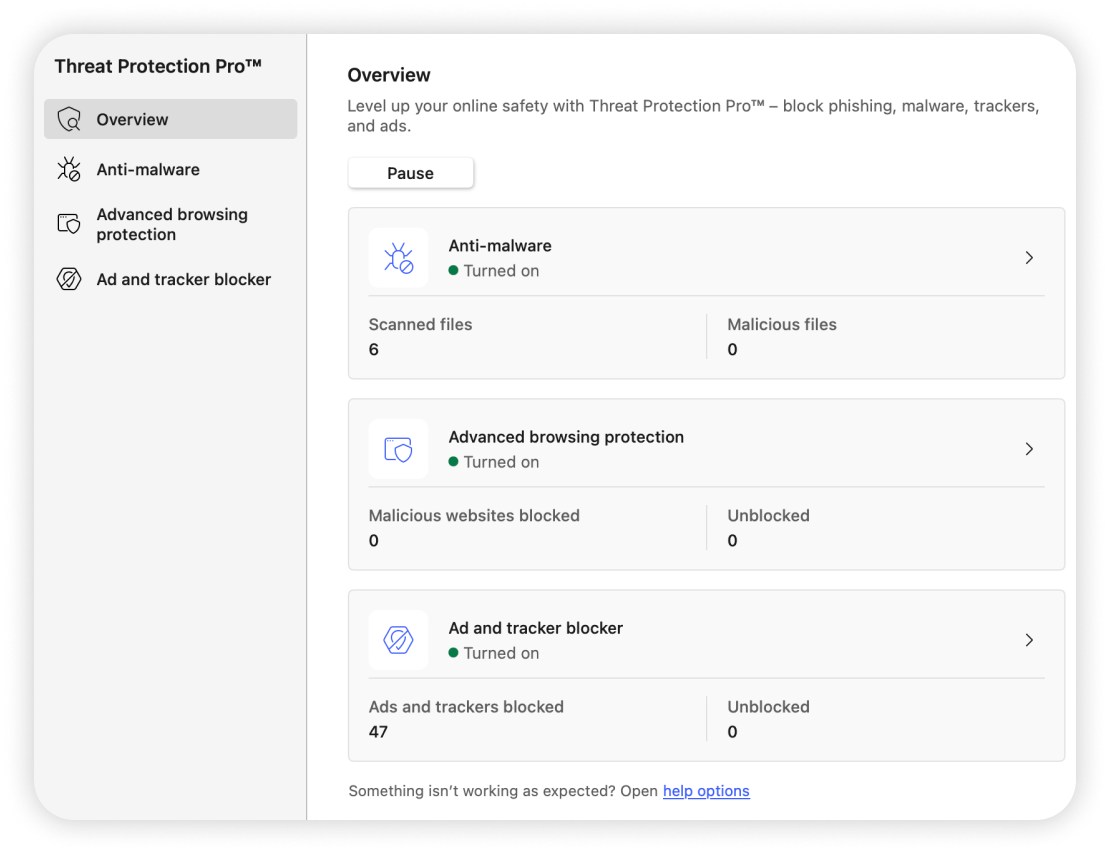Click the Ad and tracker blocker card title

(536, 628)
